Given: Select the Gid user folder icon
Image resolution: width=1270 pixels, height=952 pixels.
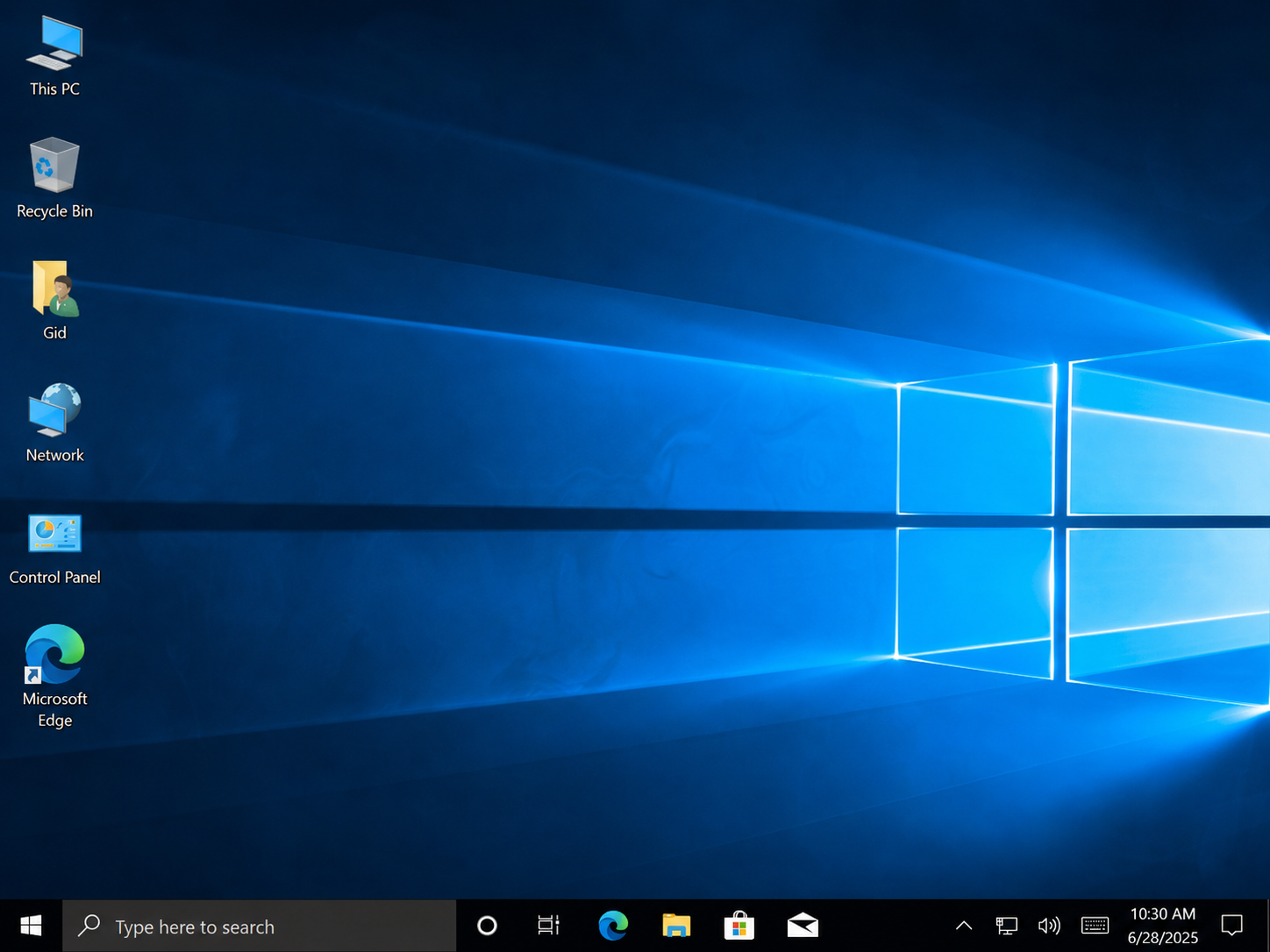Looking at the screenshot, I should point(54,300).
